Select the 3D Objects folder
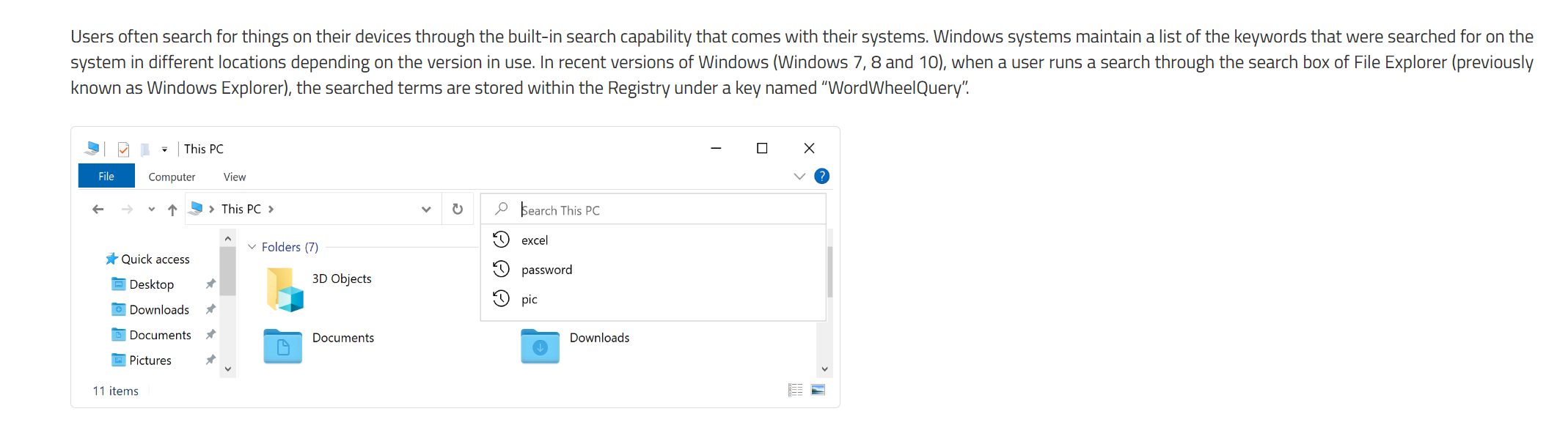1568x436 pixels. pyautogui.click(x=320, y=289)
